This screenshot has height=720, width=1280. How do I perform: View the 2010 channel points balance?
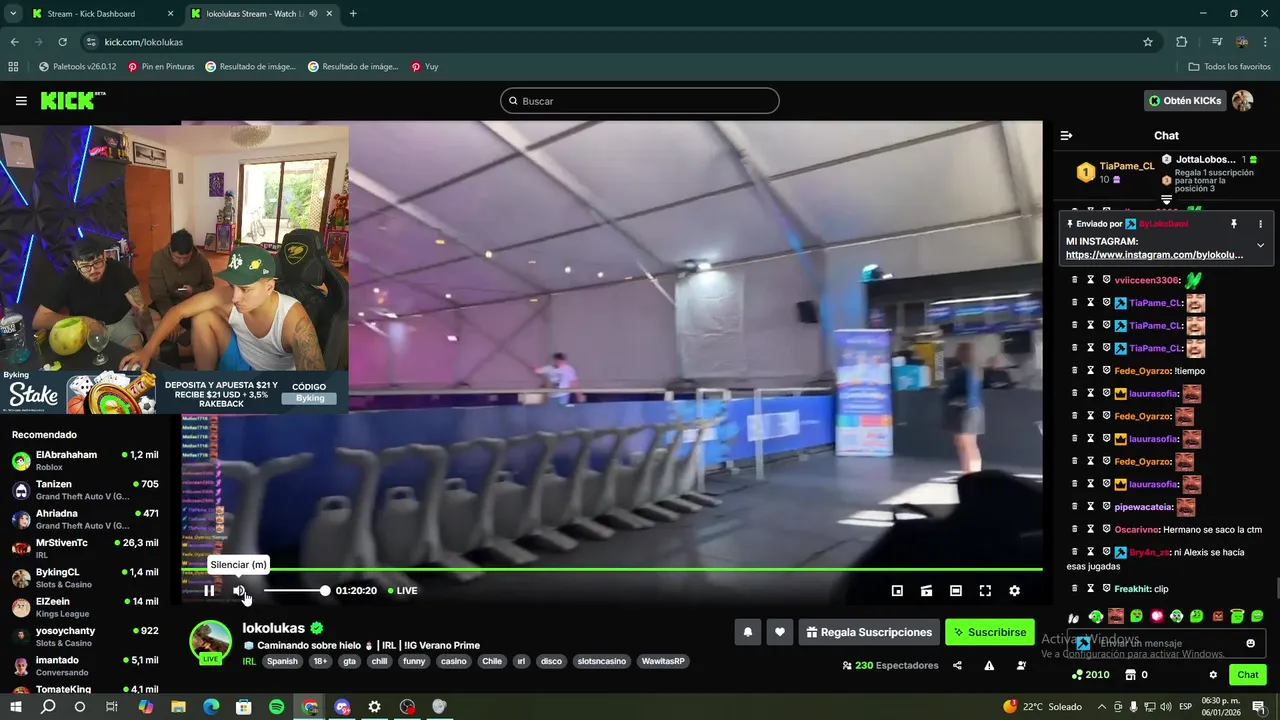pos(1090,675)
